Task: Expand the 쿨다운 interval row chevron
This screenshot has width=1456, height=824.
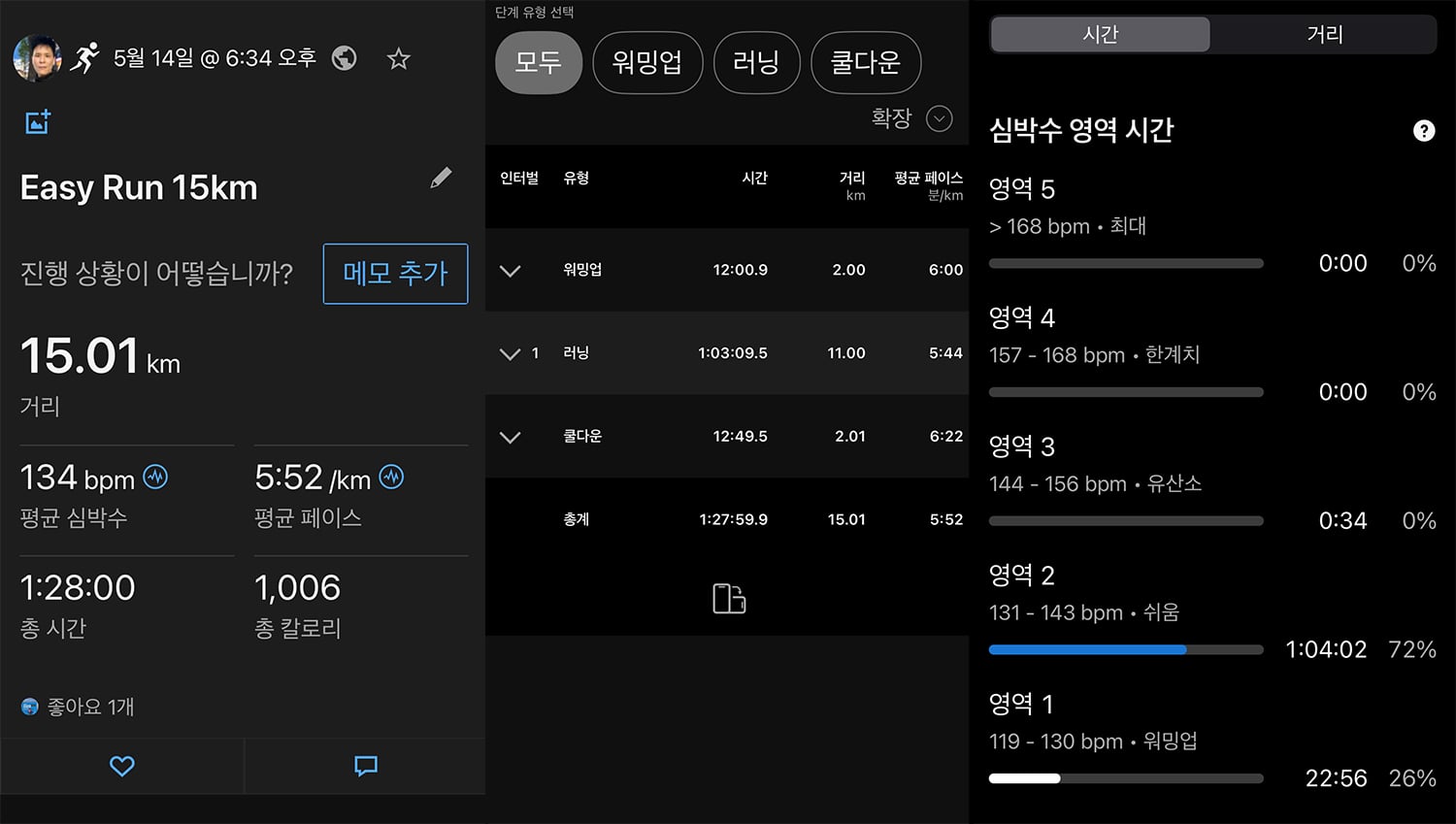Action: coord(510,438)
